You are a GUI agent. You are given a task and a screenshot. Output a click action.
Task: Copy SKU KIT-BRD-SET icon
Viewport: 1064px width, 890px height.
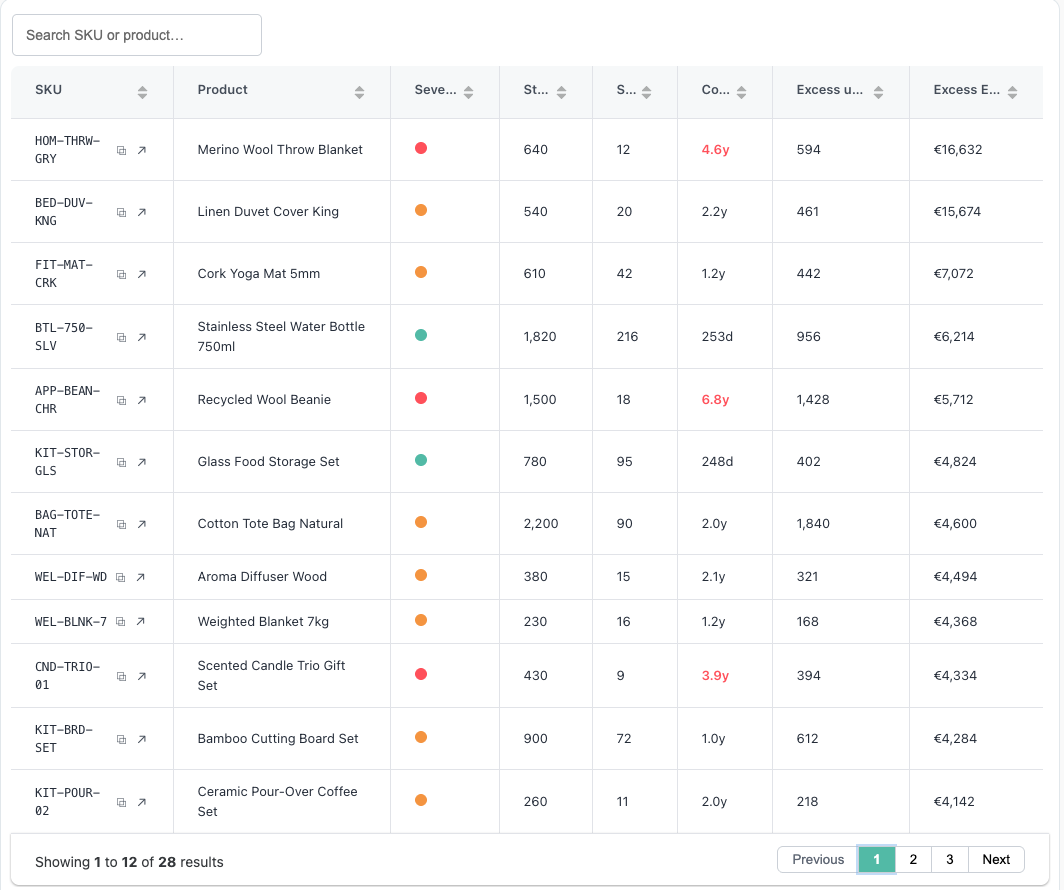pos(121,739)
